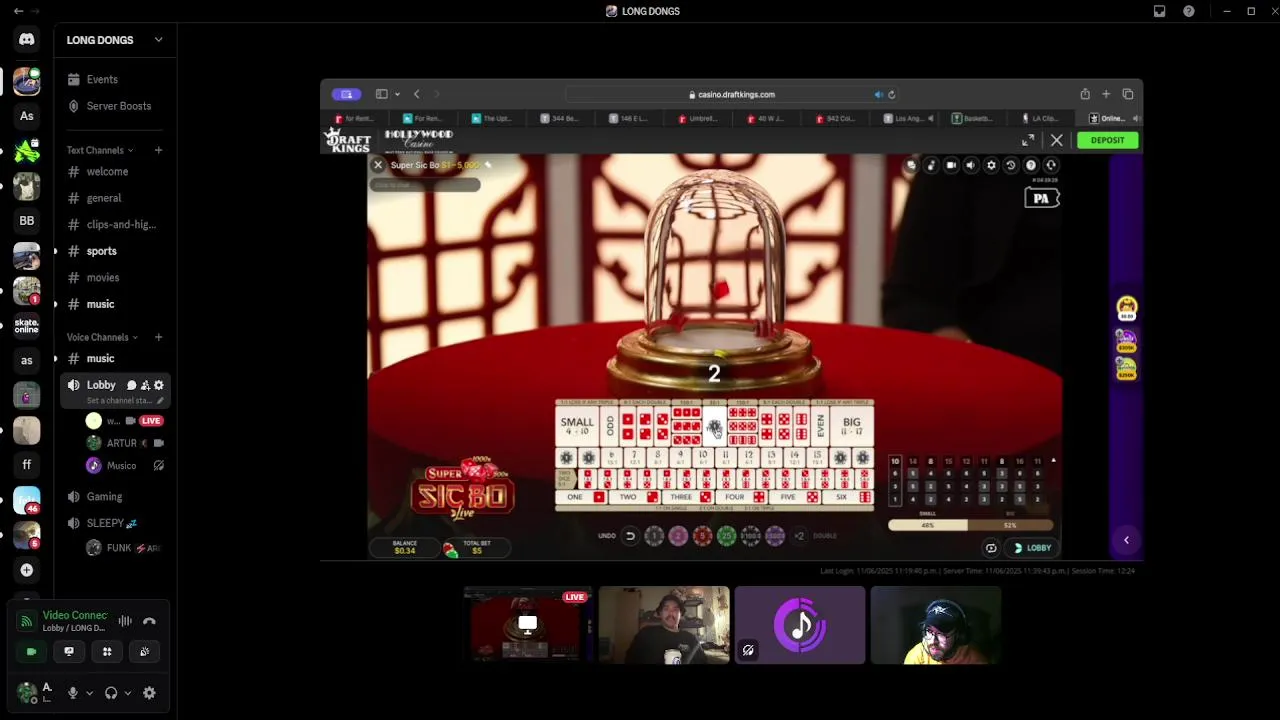Go back with Discord back arrow
This screenshot has width=1280, height=720.
18,11
